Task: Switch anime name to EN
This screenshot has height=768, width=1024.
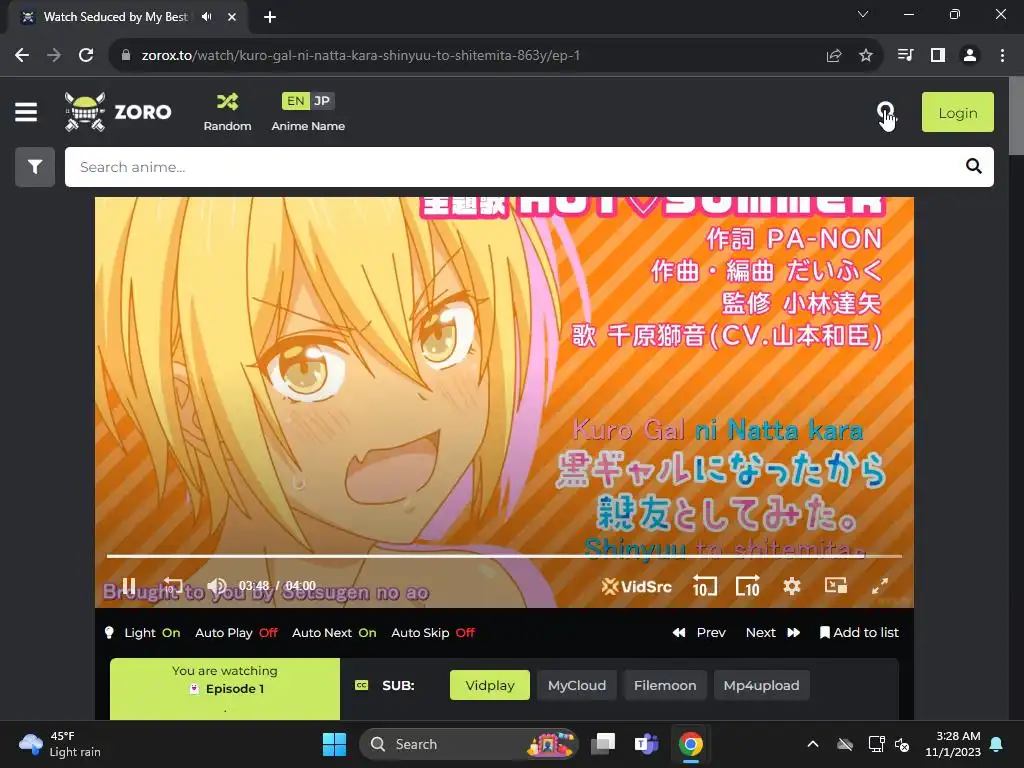Action: pyautogui.click(x=295, y=101)
